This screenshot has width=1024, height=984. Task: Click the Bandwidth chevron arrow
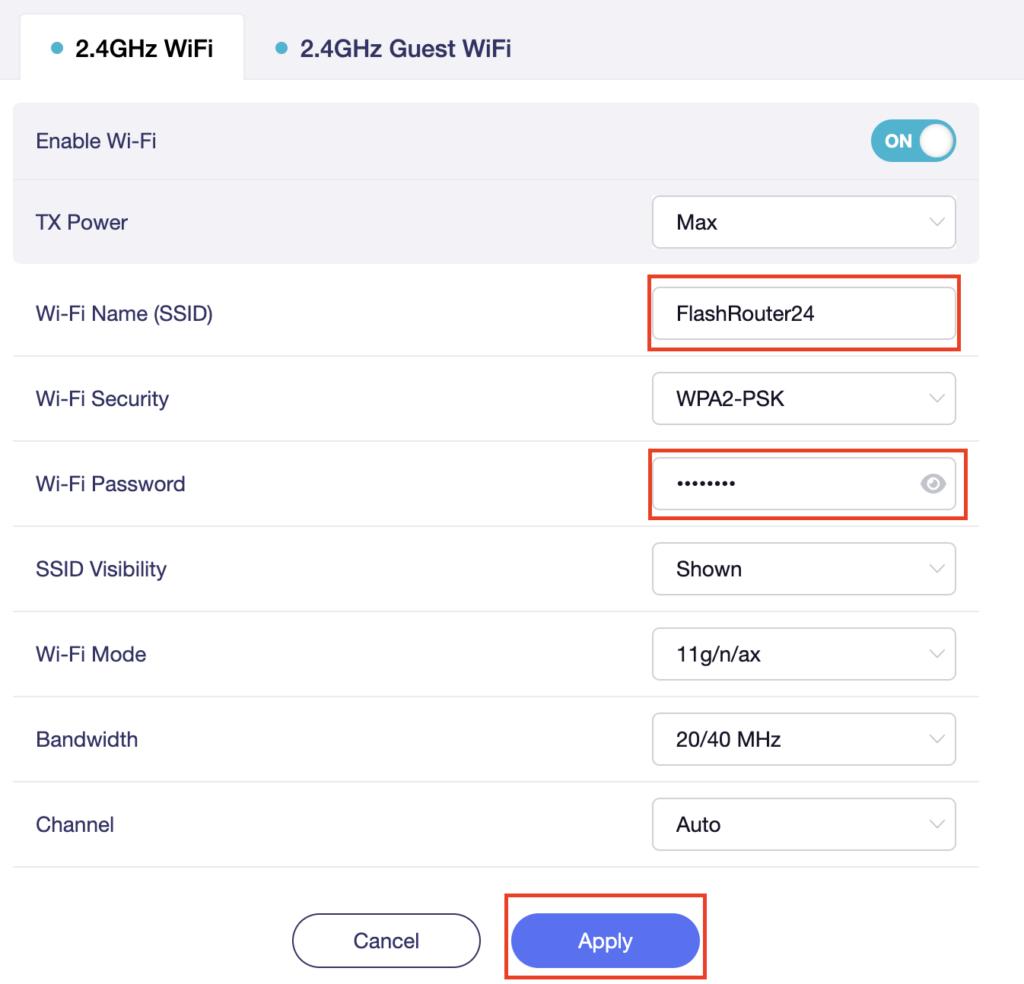point(936,739)
